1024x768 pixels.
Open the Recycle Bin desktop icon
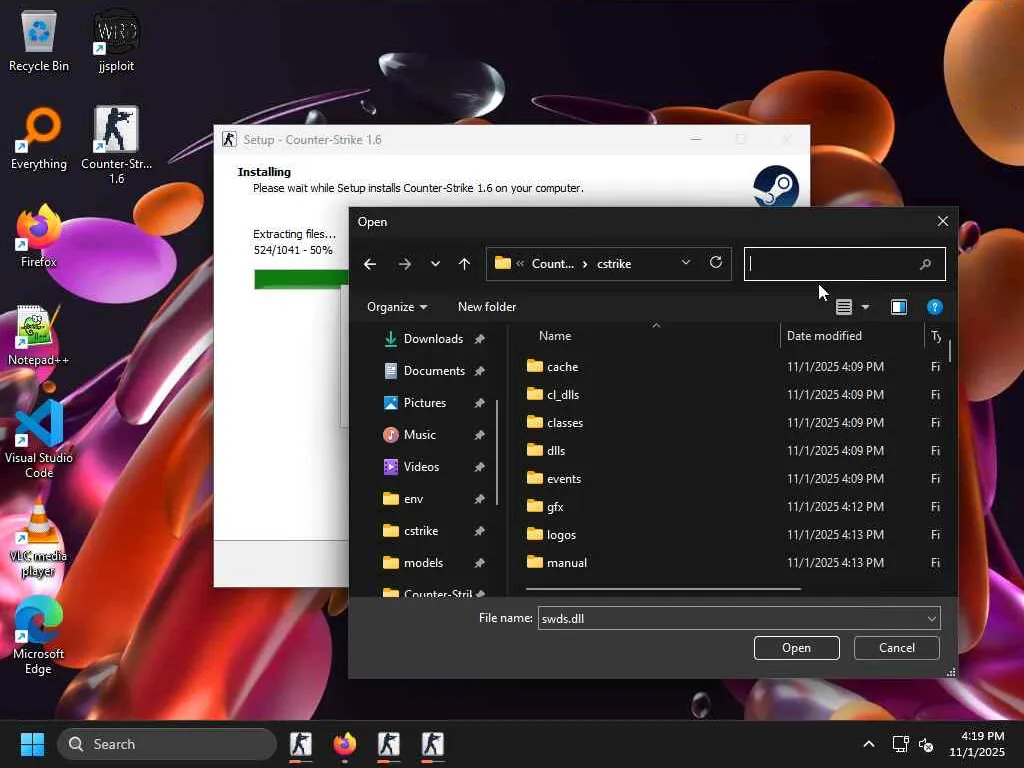39,40
